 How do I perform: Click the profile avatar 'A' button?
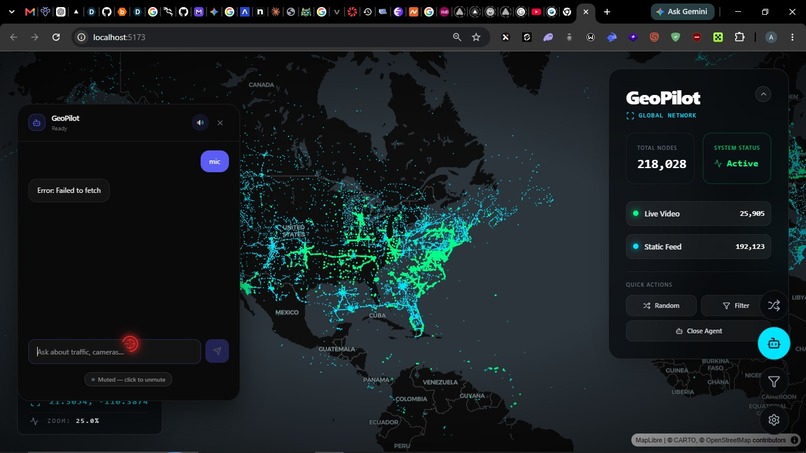(x=771, y=37)
